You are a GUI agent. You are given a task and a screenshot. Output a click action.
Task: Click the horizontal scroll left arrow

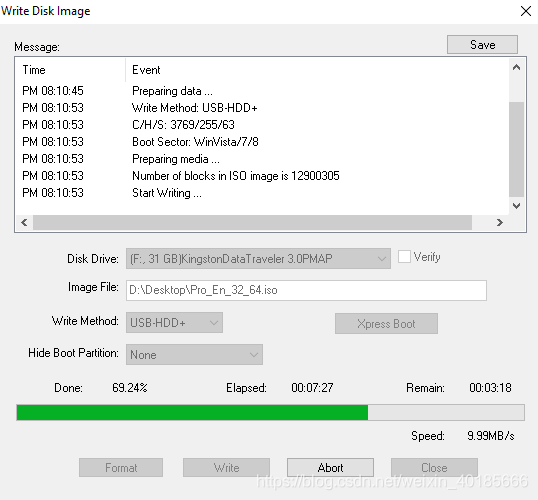point(24,222)
